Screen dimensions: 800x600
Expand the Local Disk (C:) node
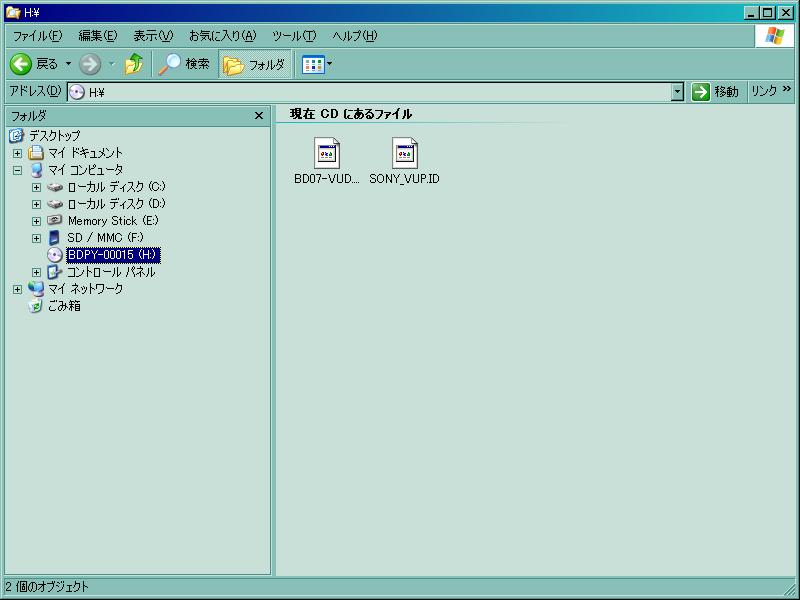(x=37, y=187)
